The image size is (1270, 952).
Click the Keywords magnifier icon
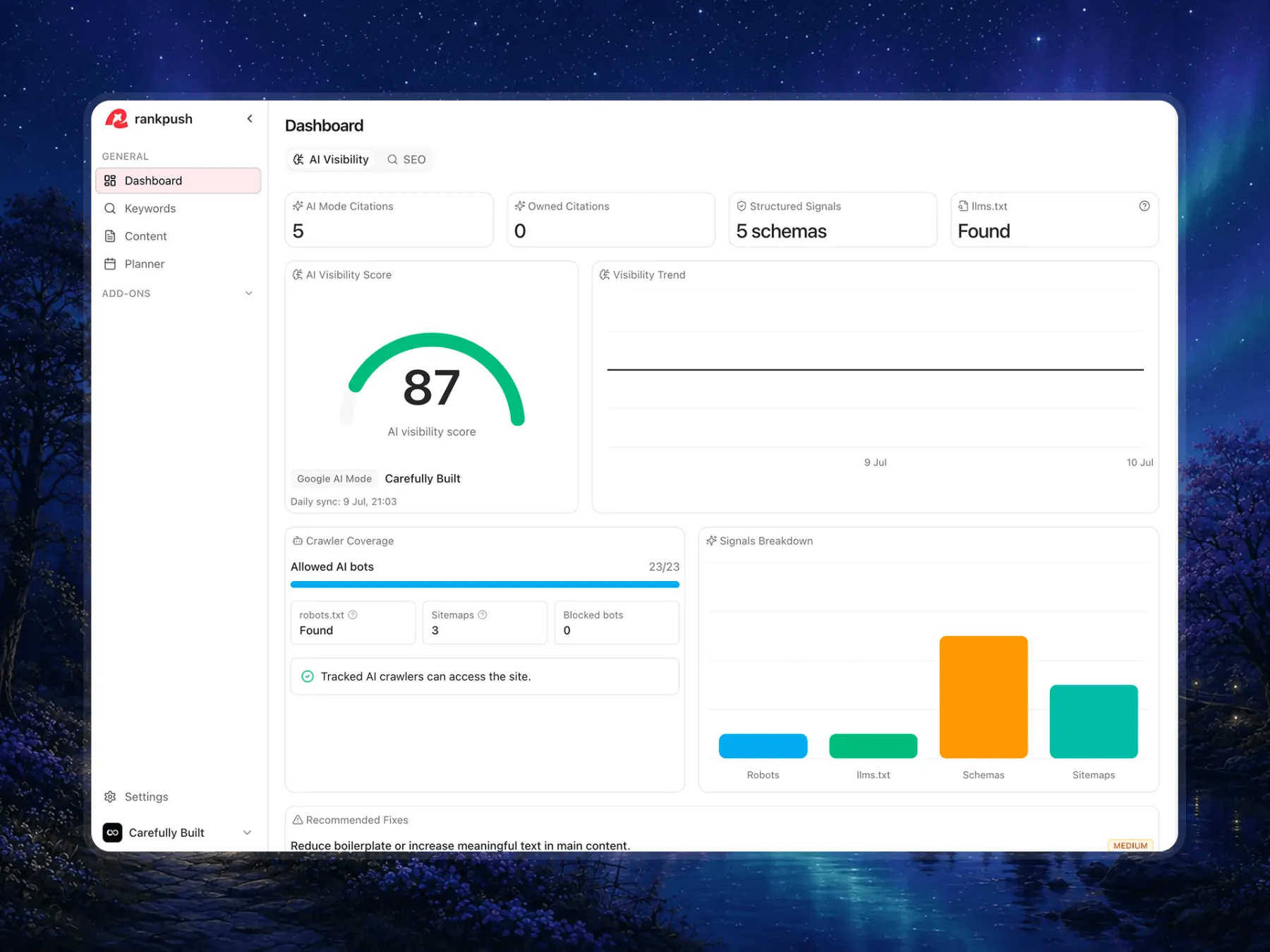tap(110, 208)
